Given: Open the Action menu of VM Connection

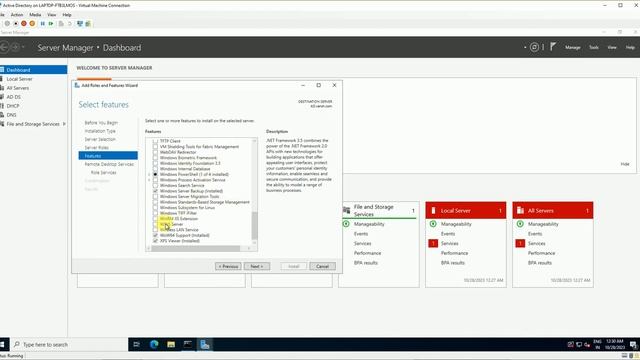Looking at the screenshot, I should pyautogui.click(x=17, y=15).
